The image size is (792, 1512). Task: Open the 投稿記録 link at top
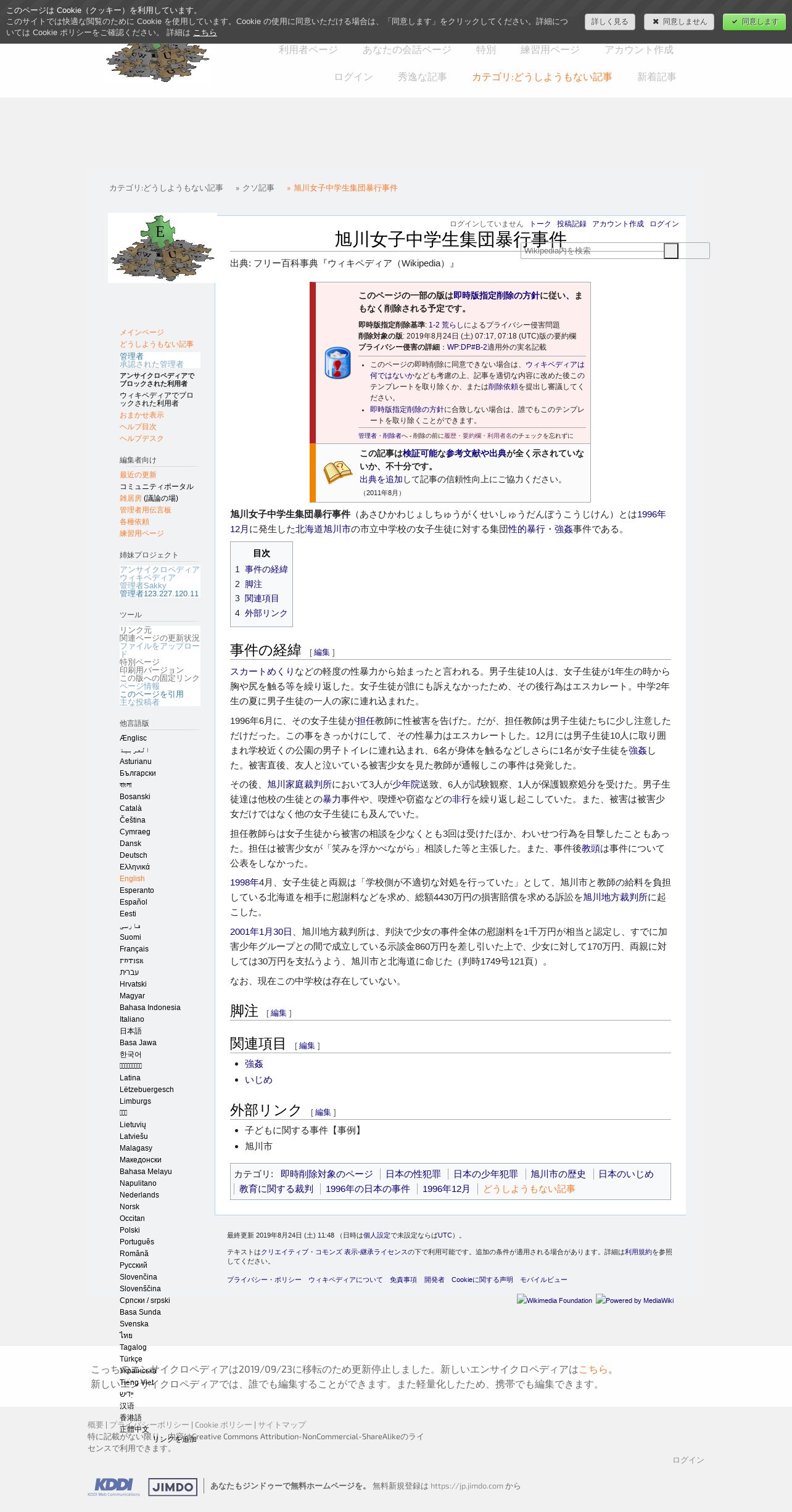(x=572, y=224)
